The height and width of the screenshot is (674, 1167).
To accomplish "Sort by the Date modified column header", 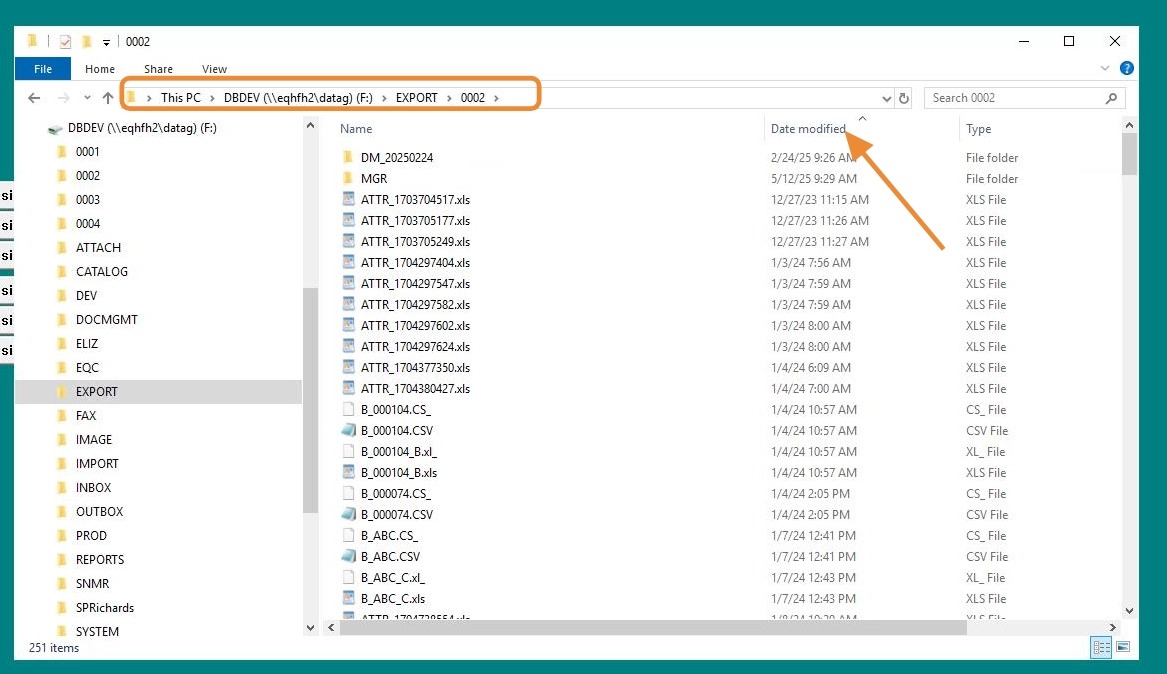I will (808, 129).
